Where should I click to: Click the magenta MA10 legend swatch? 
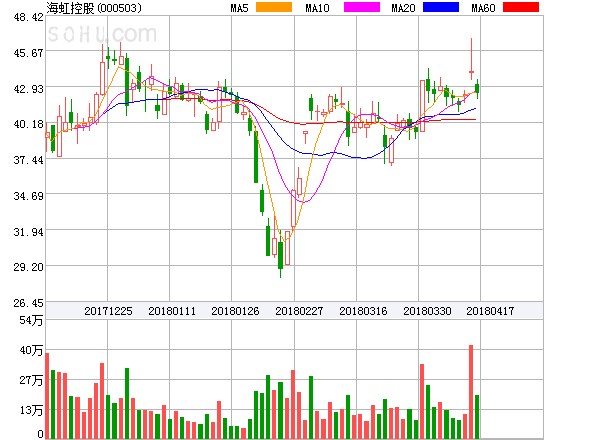[362, 7]
